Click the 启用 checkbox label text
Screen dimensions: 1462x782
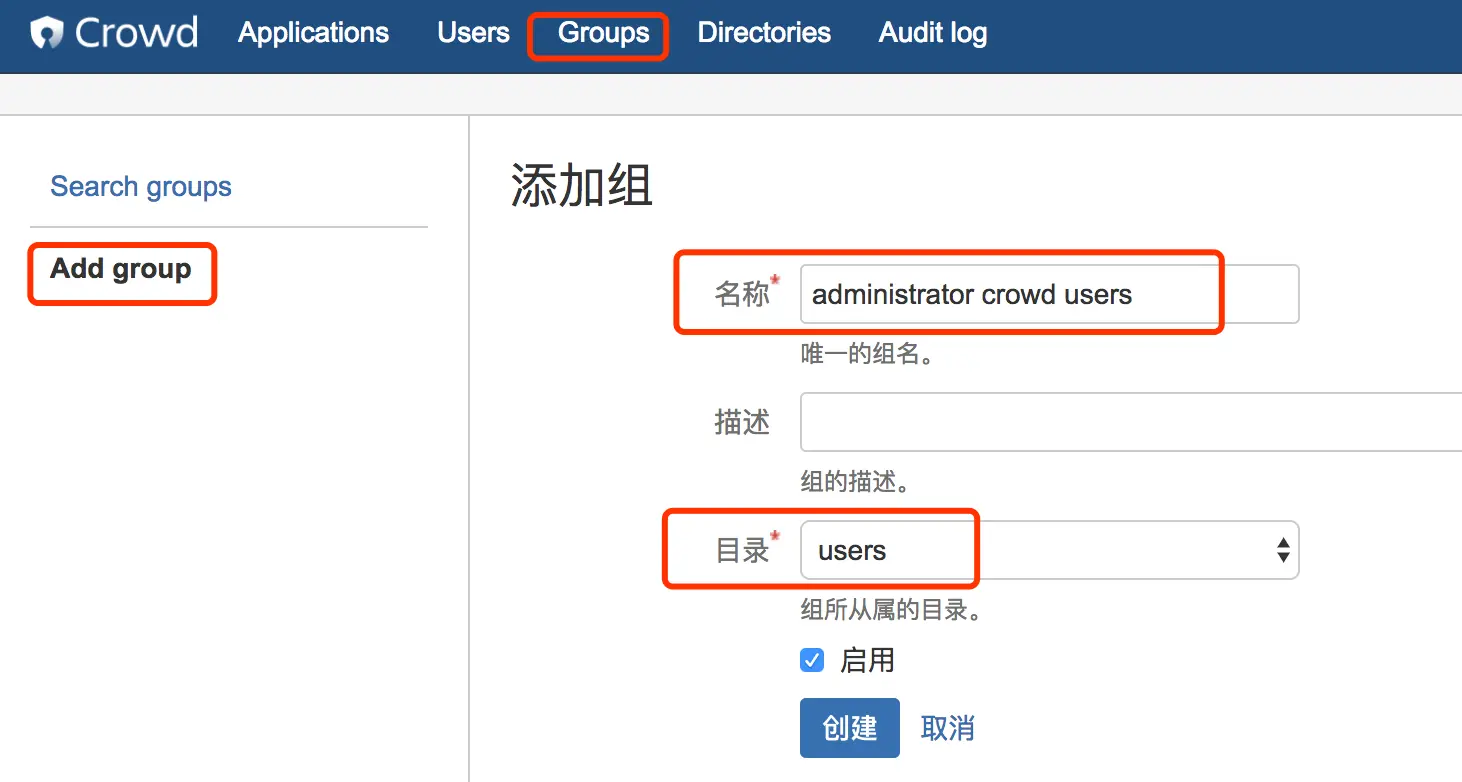(x=867, y=661)
